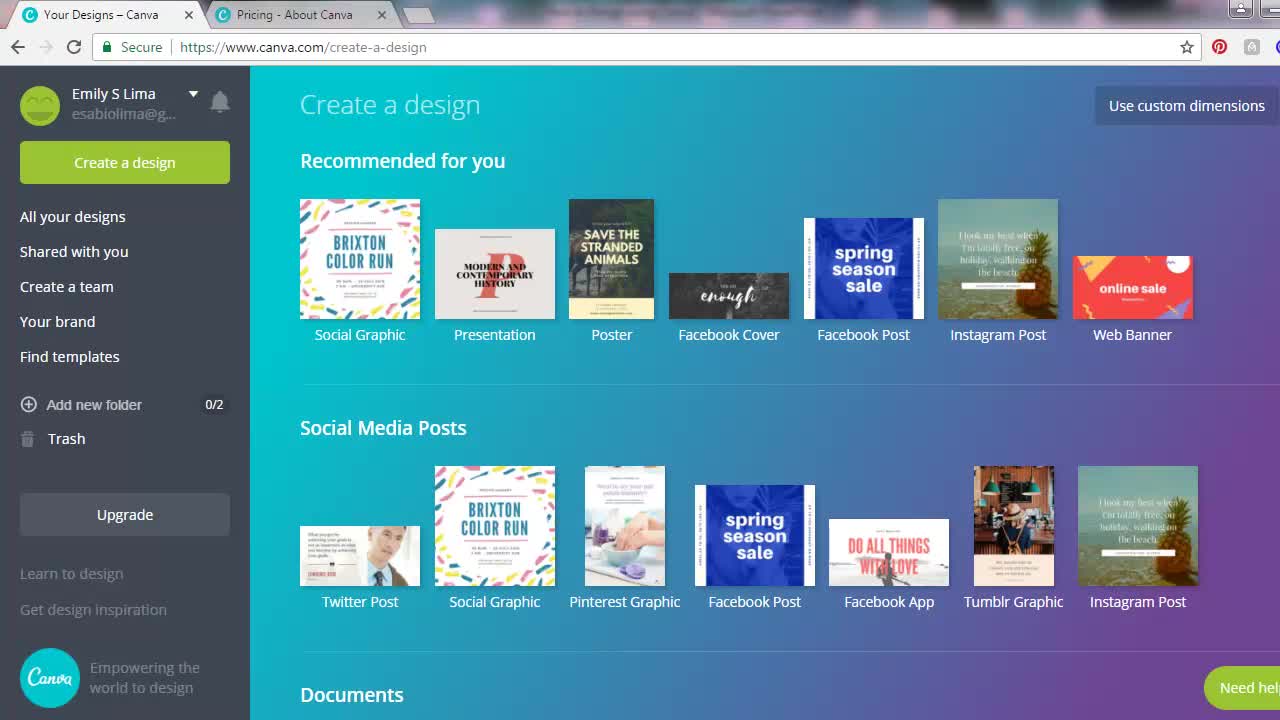Choose the Tumblr Graphic thumbnail
The image size is (1280, 720).
pyautogui.click(x=1014, y=526)
